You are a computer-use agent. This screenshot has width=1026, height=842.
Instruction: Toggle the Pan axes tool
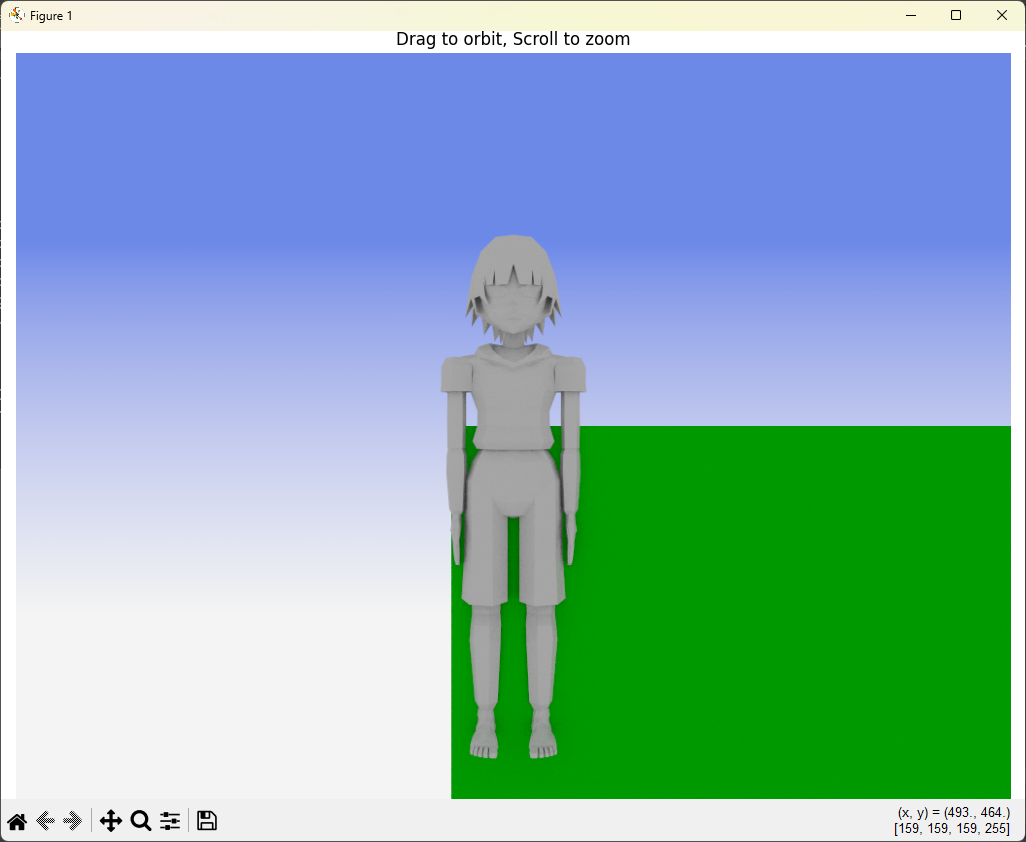(x=110, y=821)
